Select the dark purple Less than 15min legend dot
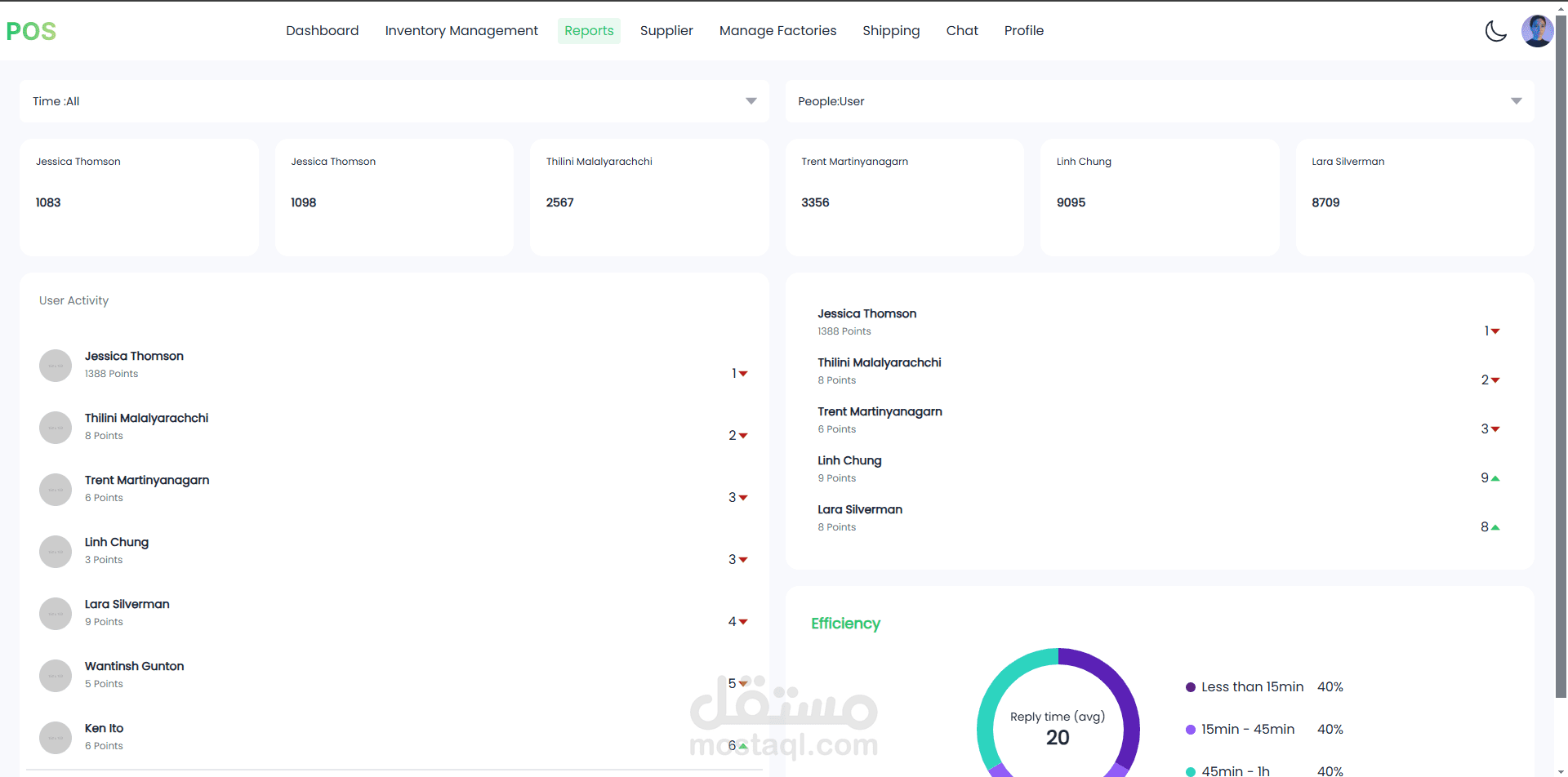 pos(1191,687)
